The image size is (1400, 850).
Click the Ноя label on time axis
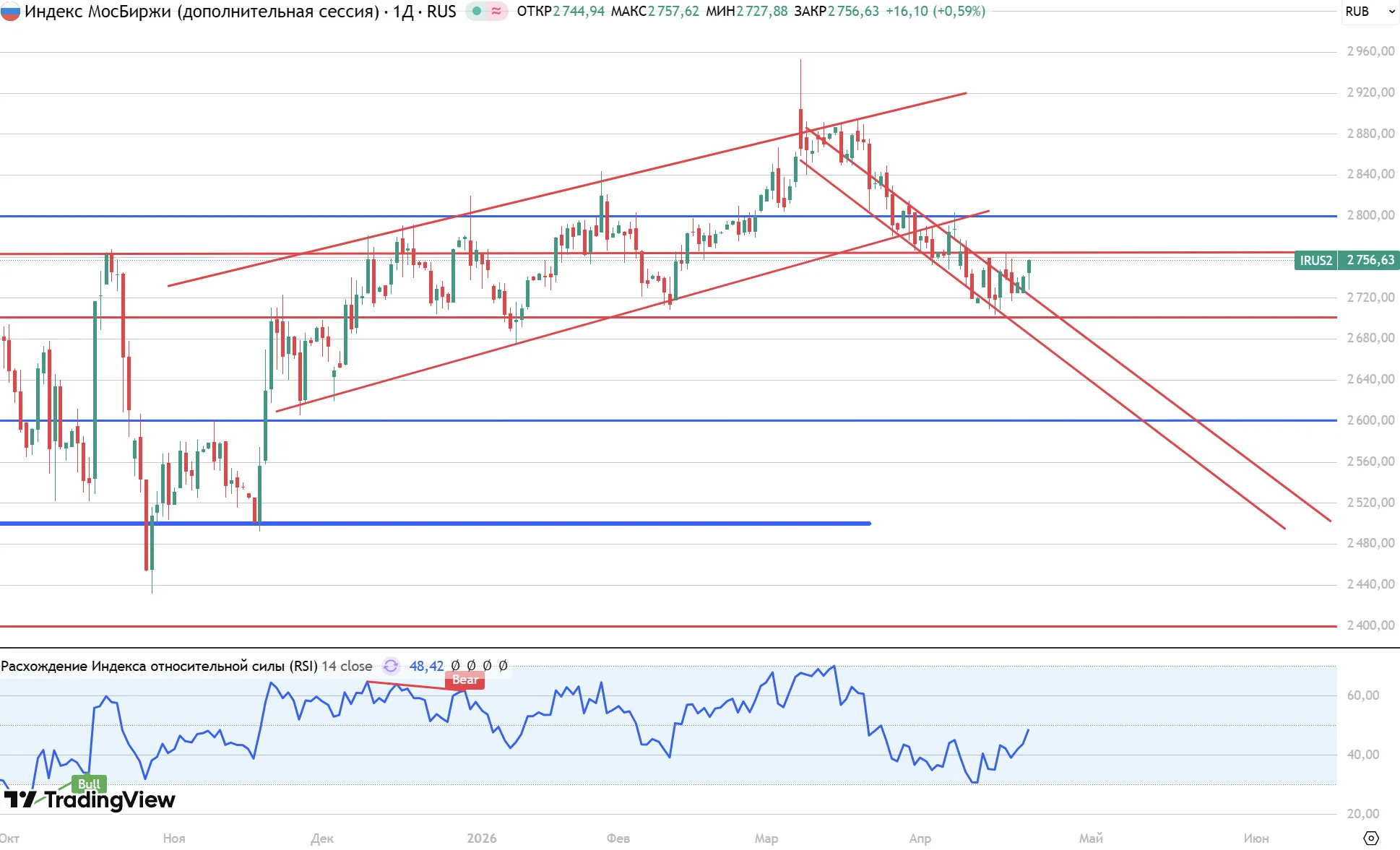[x=174, y=838]
